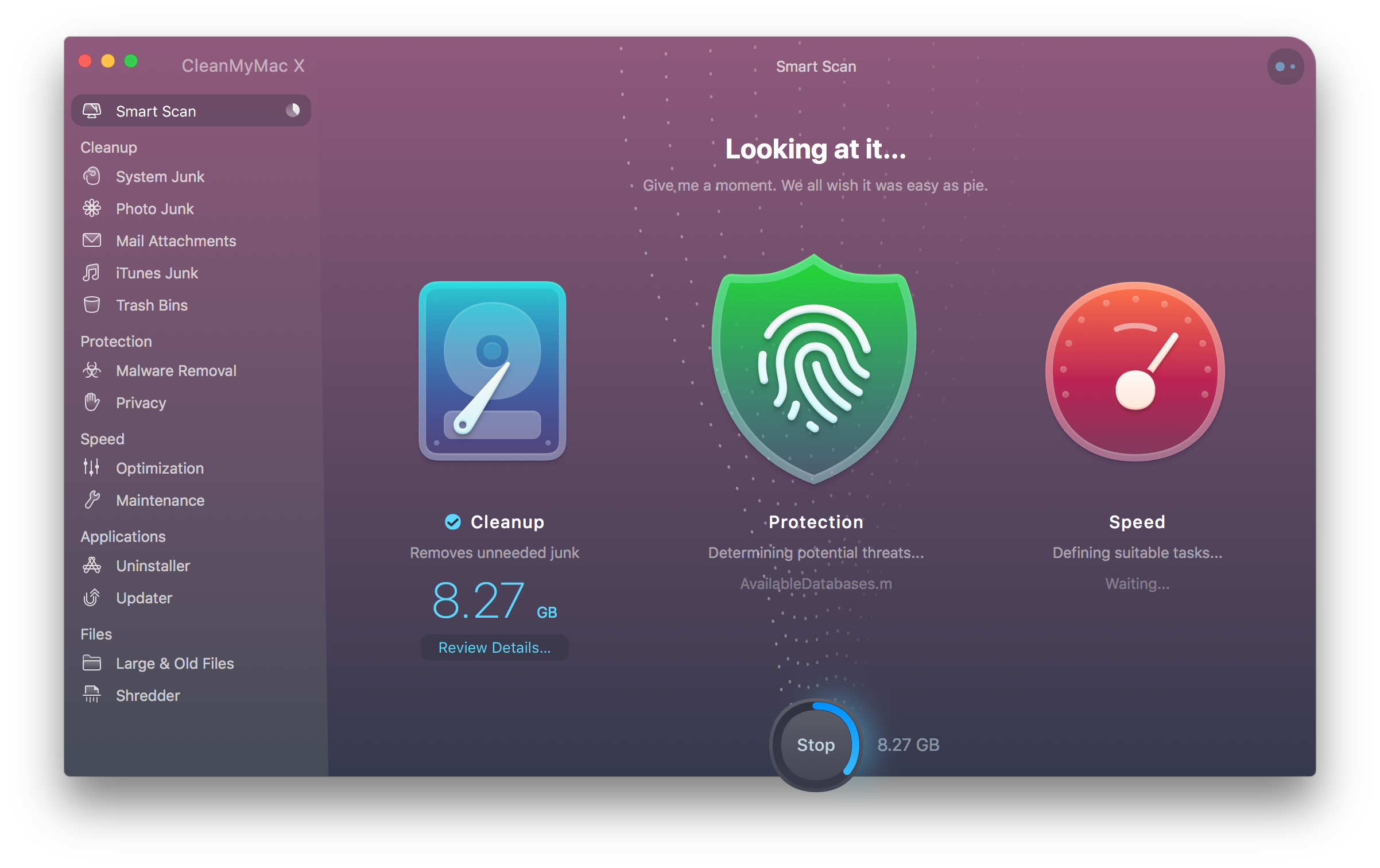The image size is (1380, 868).
Task: Toggle the Cleanup completion checkmark
Action: click(x=453, y=522)
